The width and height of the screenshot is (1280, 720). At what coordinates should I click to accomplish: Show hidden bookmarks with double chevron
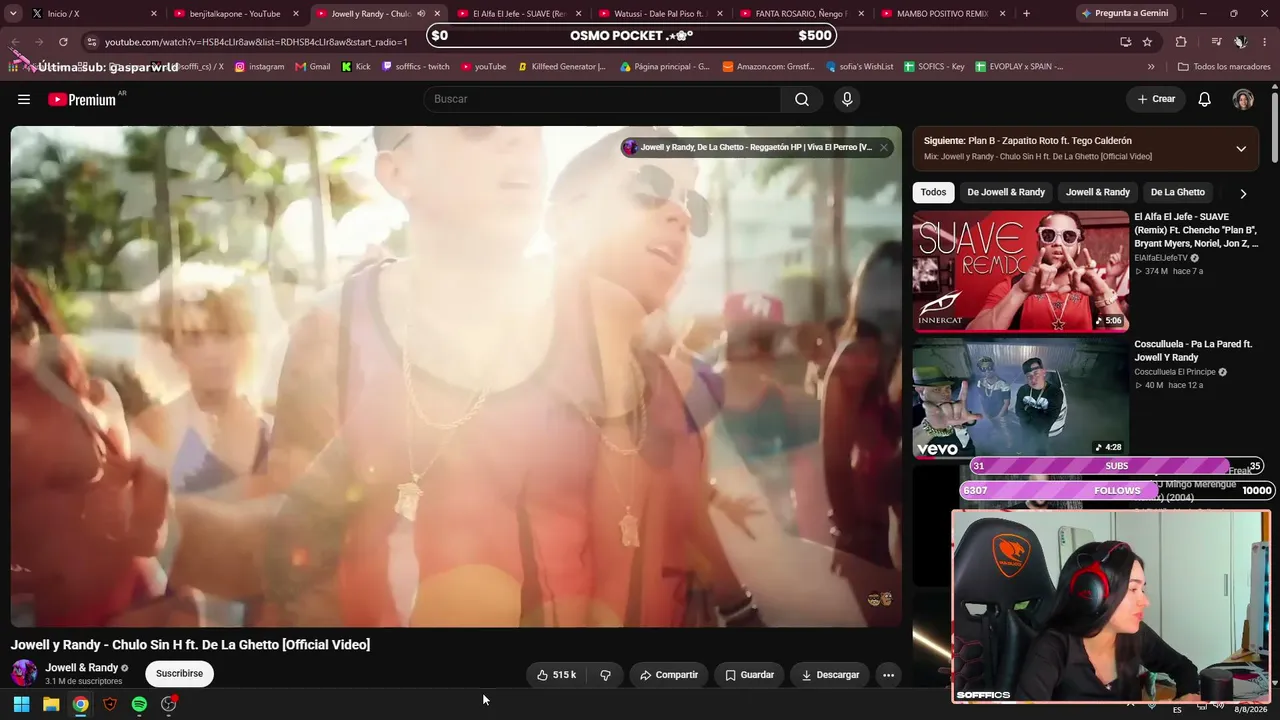pyautogui.click(x=1151, y=67)
